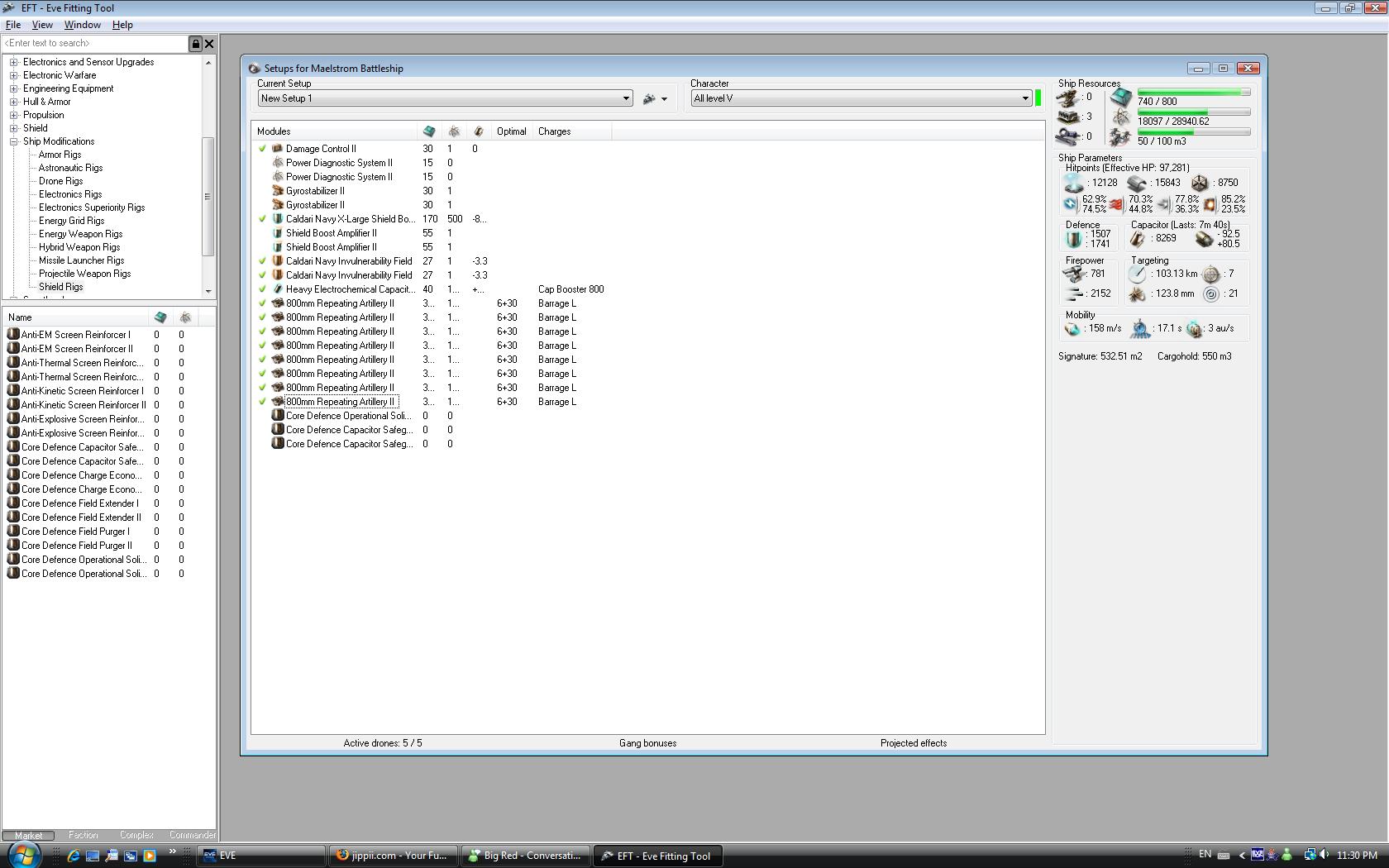Viewport: 1389px width, 868px height.
Task: Click the shield hitpoints icon beside 12128
Action: coord(1073,183)
